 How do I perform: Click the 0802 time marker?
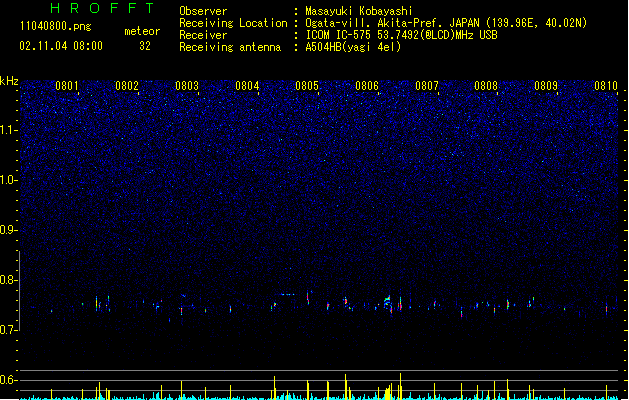127,86
